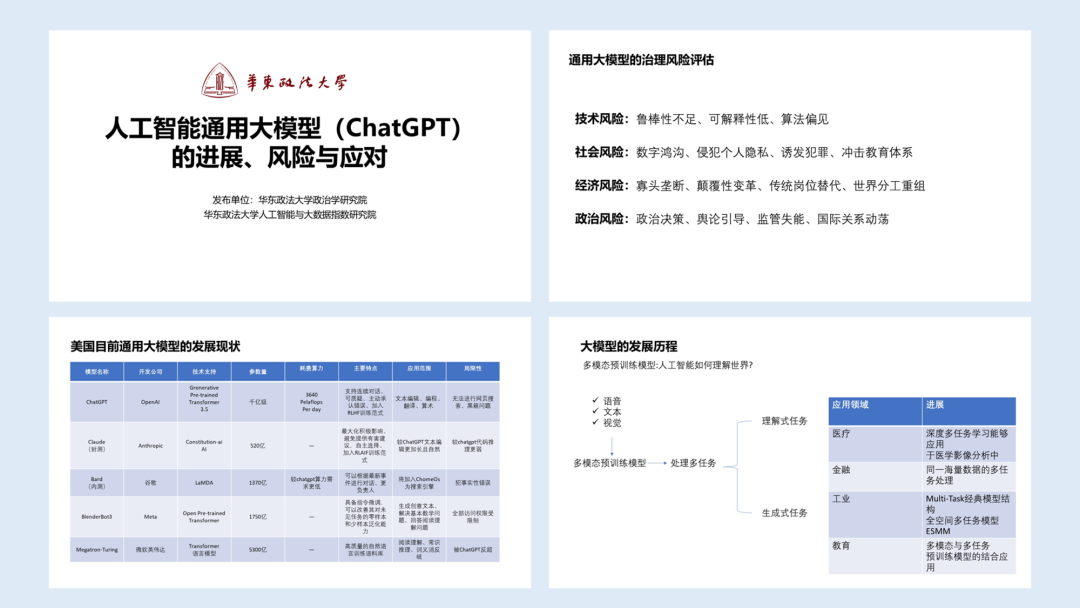Click the '1750亿' parameter cell

[258, 516]
